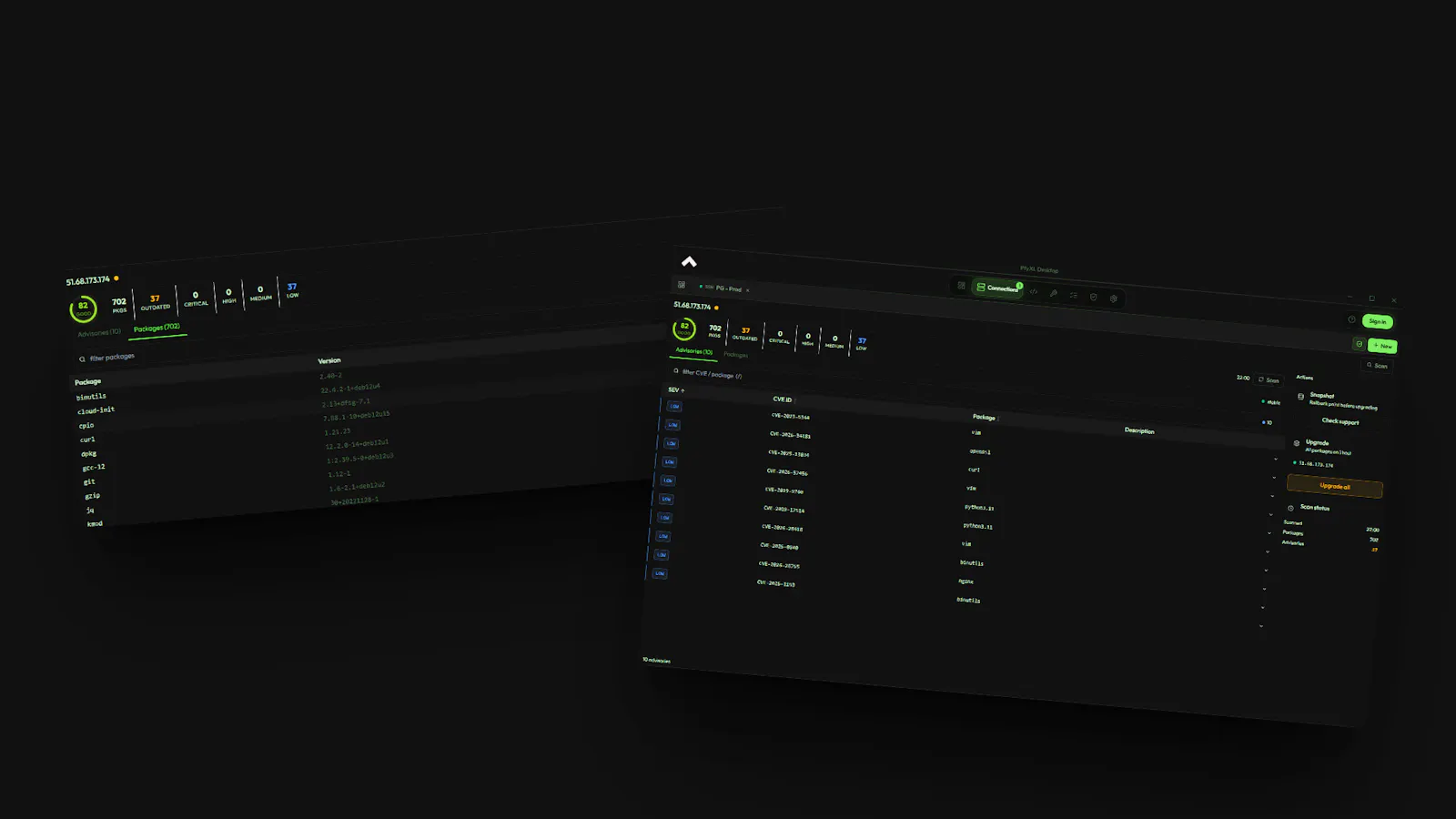
Task: Click host 51.68.173.174 in the right window header
Action: [692, 306]
